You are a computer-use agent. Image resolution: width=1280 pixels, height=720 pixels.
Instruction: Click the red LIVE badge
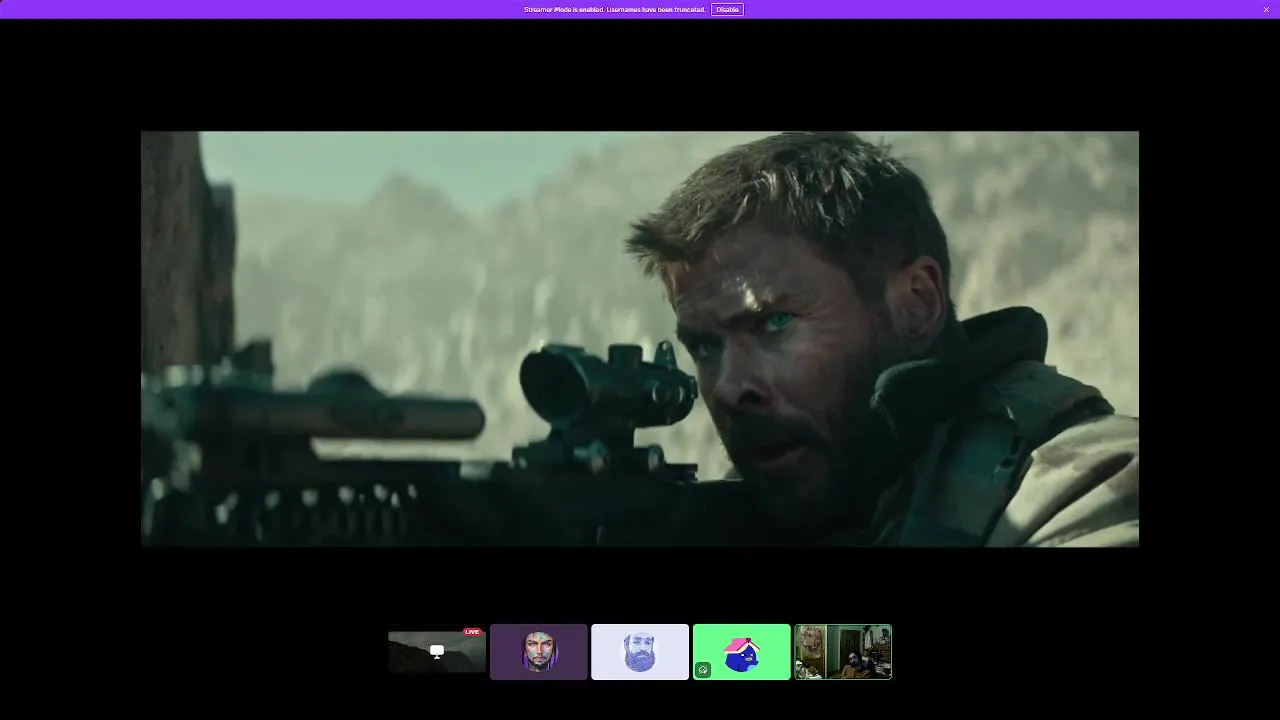pos(472,632)
